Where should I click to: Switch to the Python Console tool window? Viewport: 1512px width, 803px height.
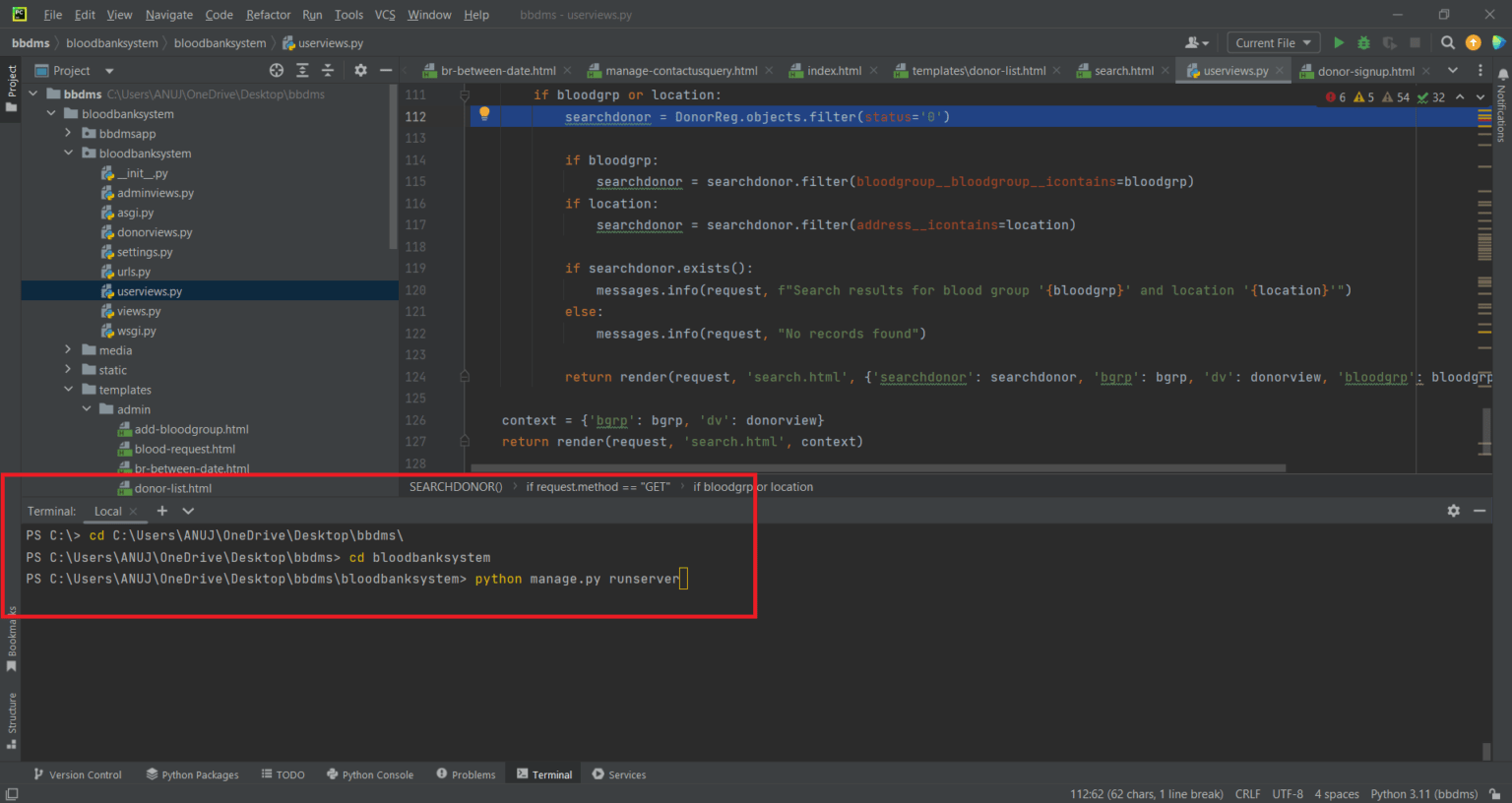coord(370,774)
